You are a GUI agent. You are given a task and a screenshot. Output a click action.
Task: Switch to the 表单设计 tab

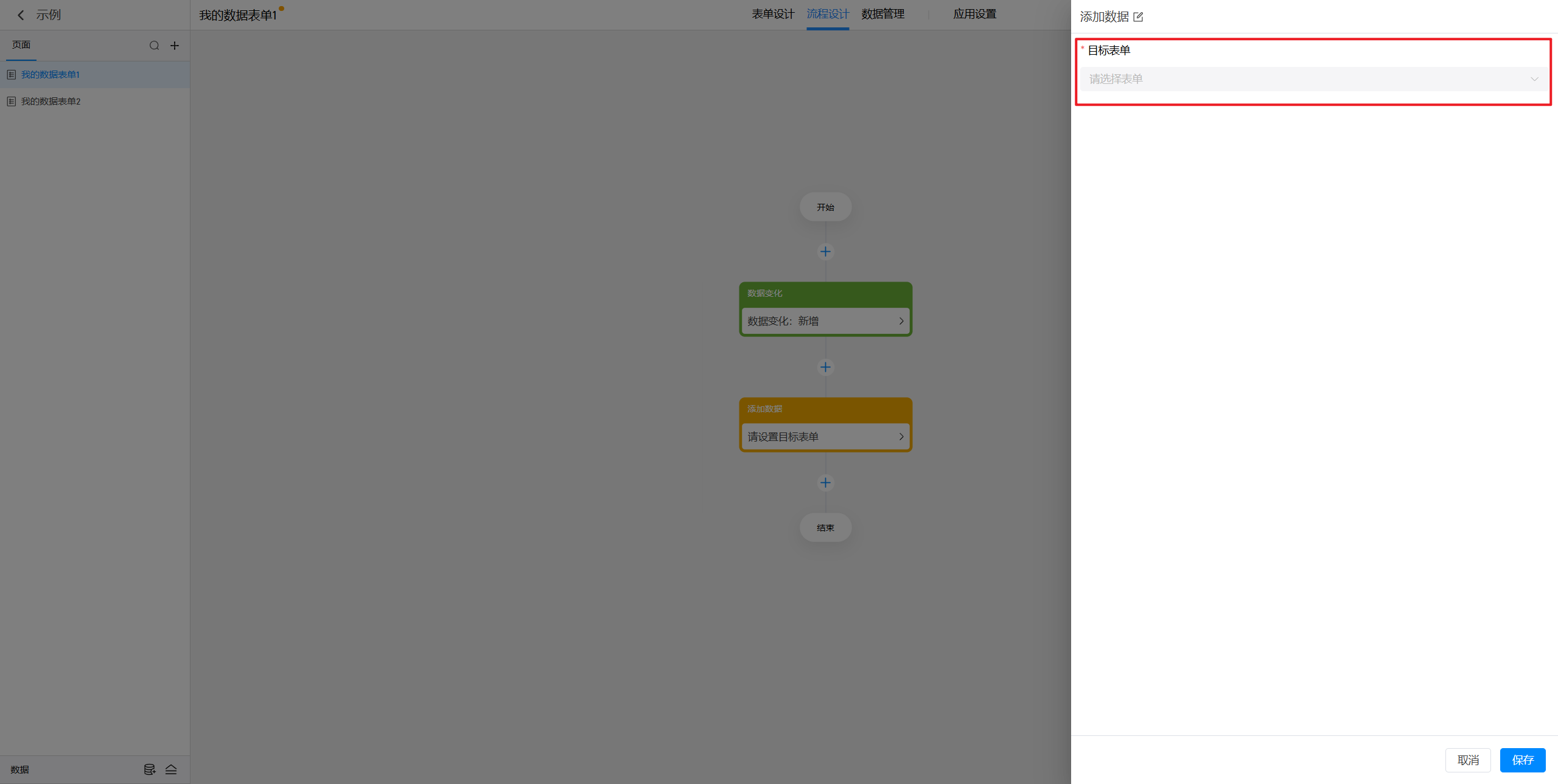(772, 14)
